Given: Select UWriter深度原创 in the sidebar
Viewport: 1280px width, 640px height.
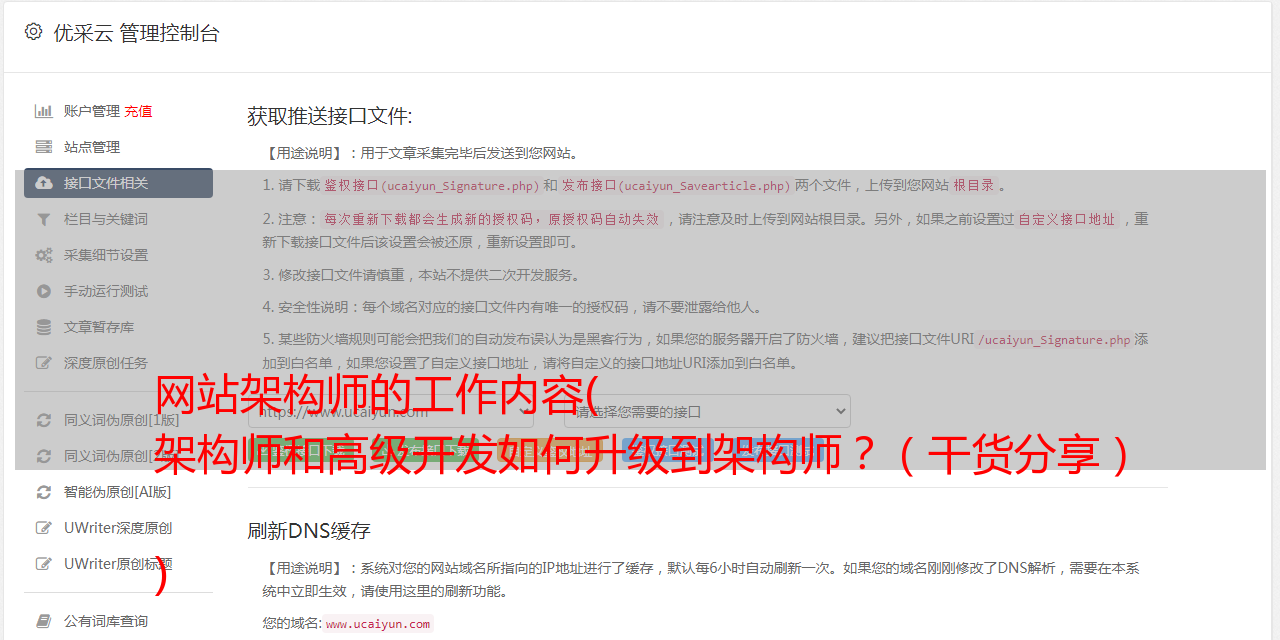Looking at the screenshot, I should [x=118, y=528].
